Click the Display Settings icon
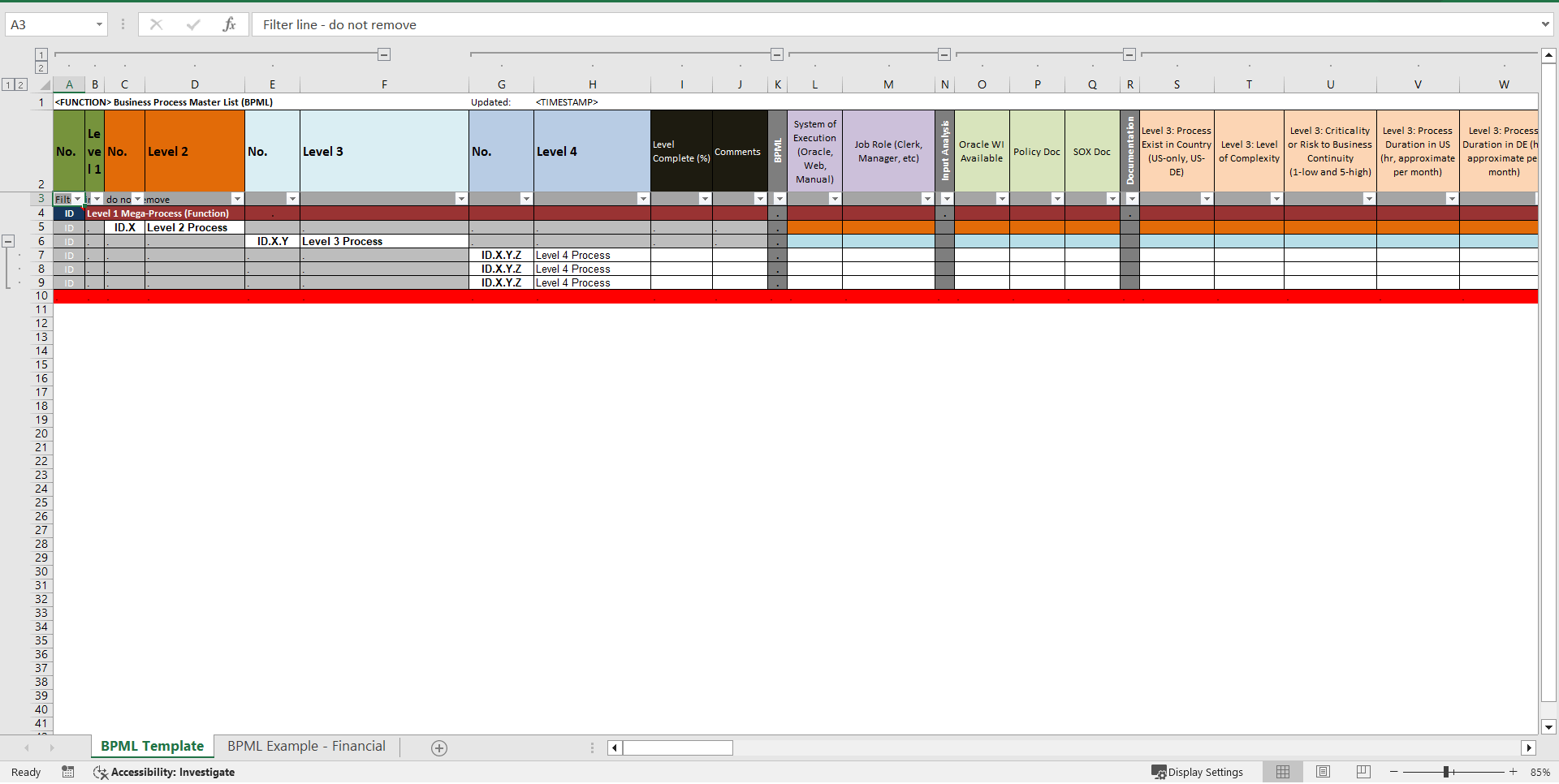This screenshot has width=1559, height=784. [1159, 772]
